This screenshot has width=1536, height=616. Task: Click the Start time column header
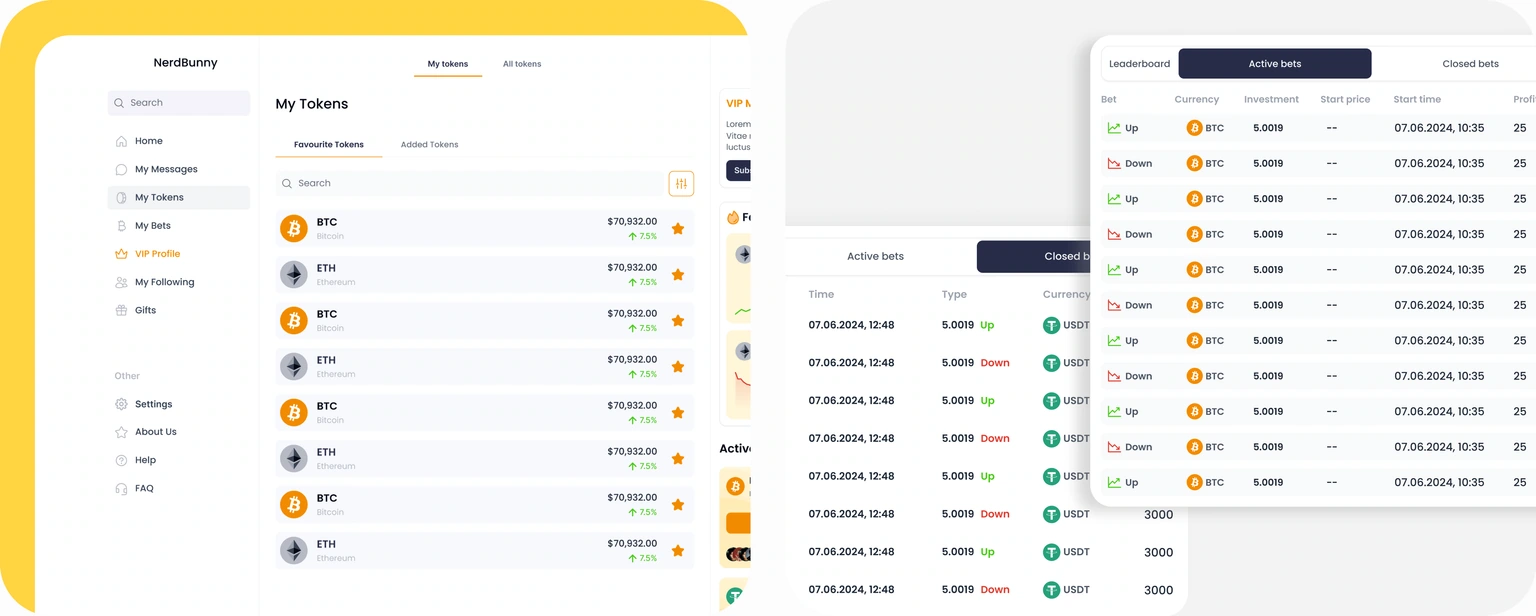pyautogui.click(x=1417, y=99)
